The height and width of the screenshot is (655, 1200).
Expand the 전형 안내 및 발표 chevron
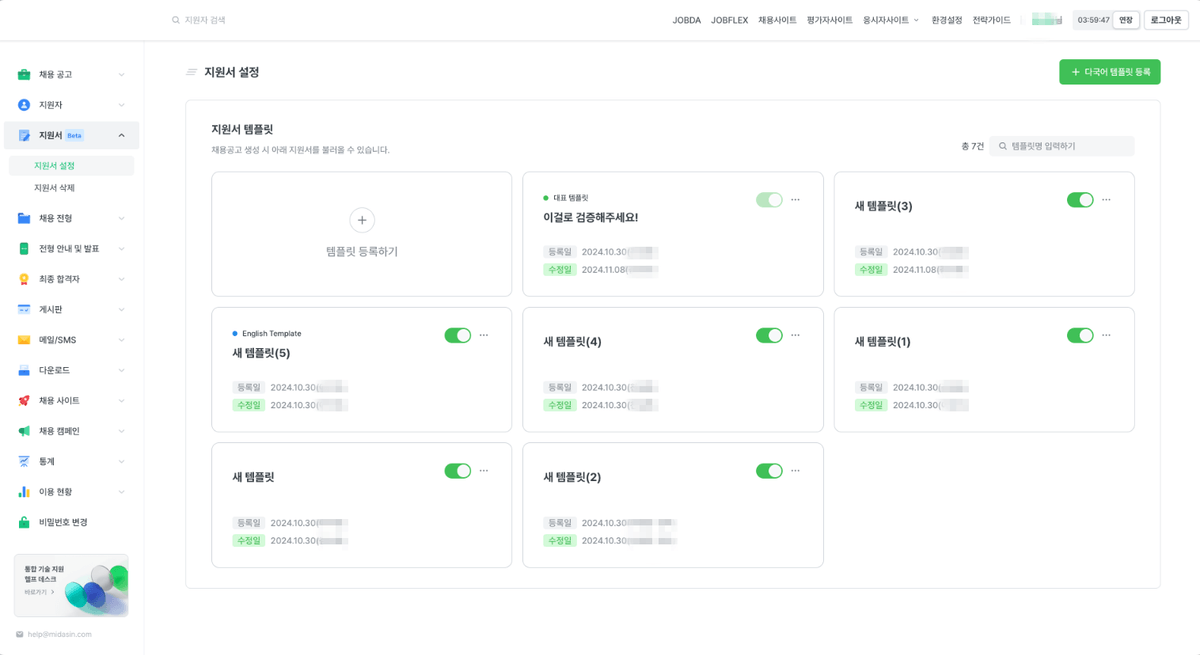[121, 249]
